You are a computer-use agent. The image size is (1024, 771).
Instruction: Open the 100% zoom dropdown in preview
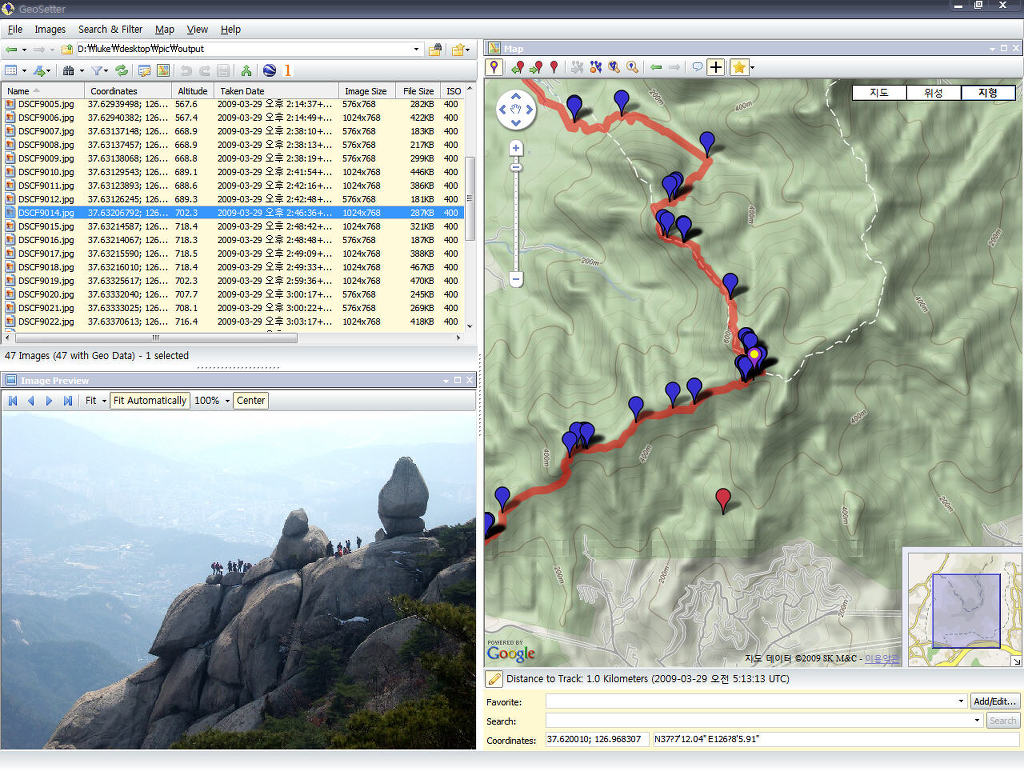227,401
